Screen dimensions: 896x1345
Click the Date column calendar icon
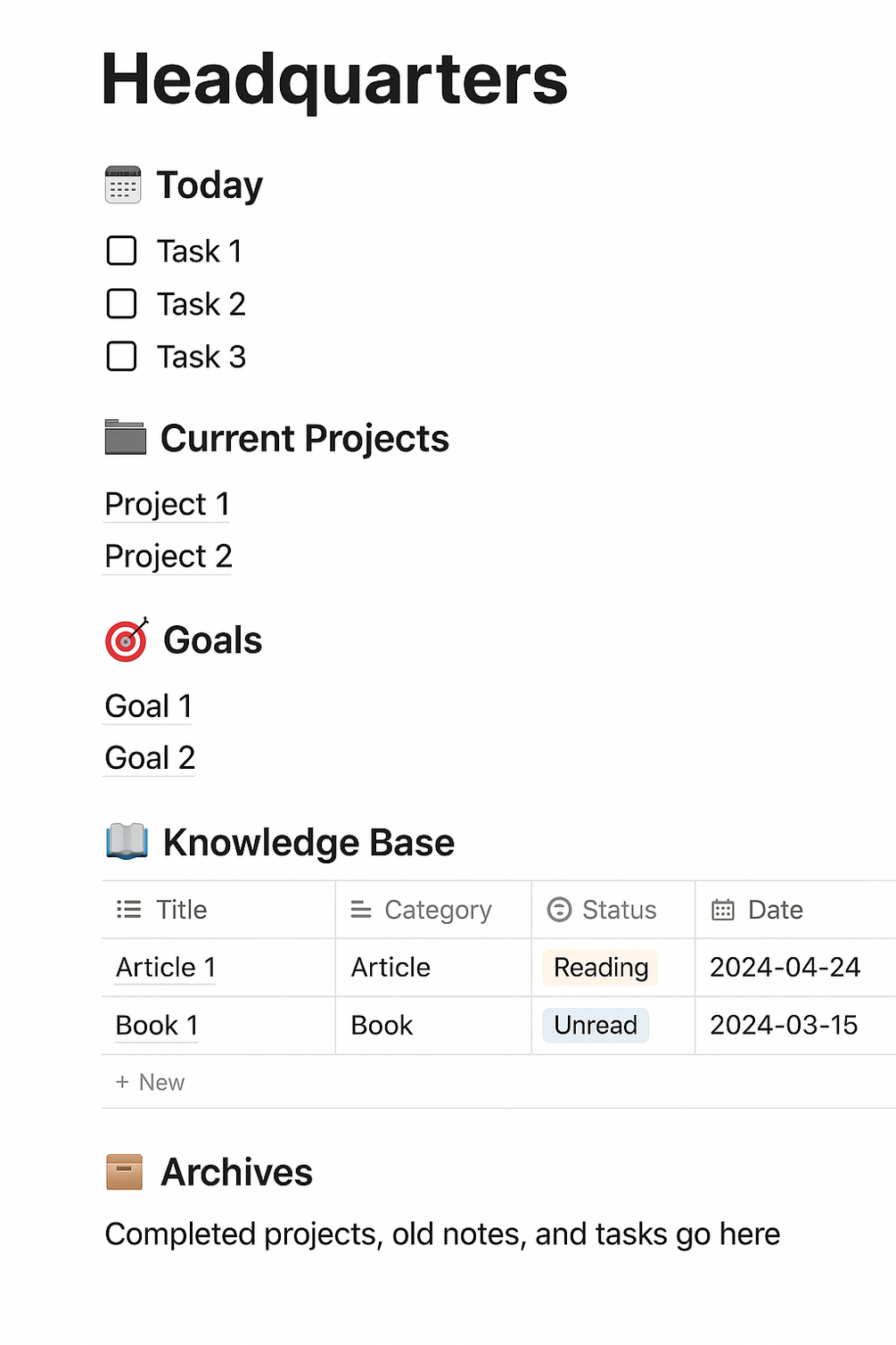click(723, 910)
